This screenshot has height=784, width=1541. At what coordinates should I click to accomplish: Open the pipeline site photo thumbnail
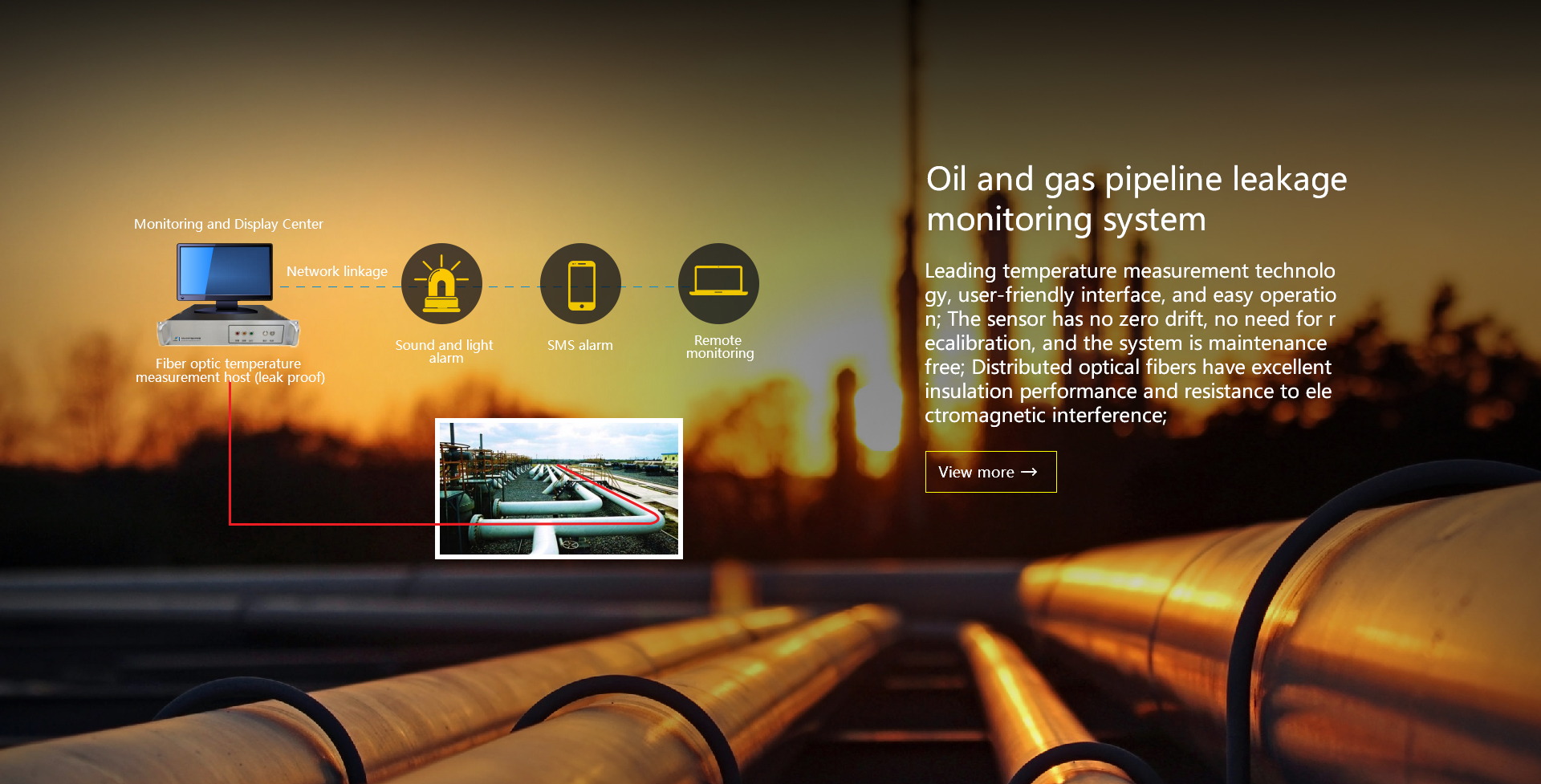(559, 489)
